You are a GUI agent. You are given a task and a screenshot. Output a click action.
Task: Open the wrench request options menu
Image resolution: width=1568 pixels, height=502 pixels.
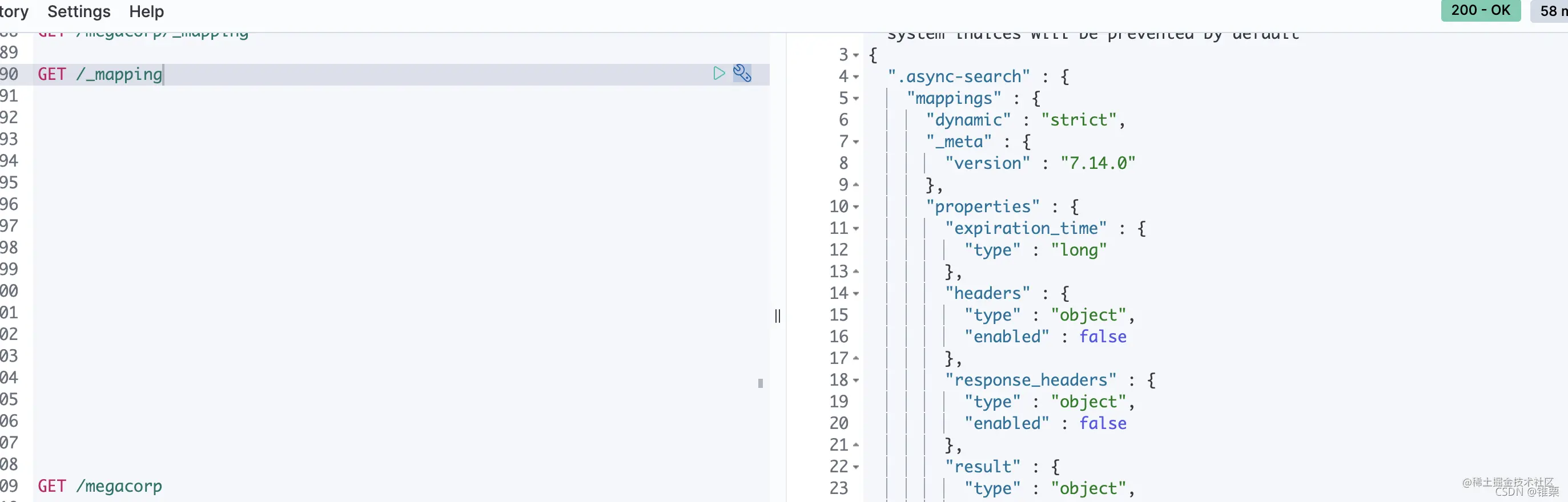[x=742, y=74]
